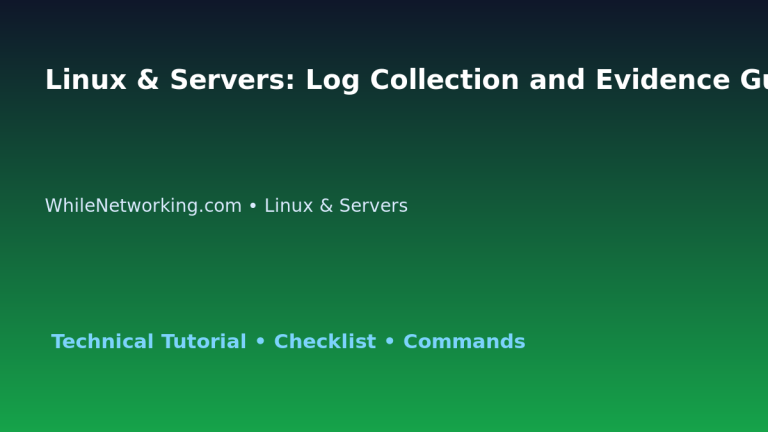
Task: Click the tagline "Technical Tutorial • Checklist • Commands"
Action: click(x=288, y=341)
